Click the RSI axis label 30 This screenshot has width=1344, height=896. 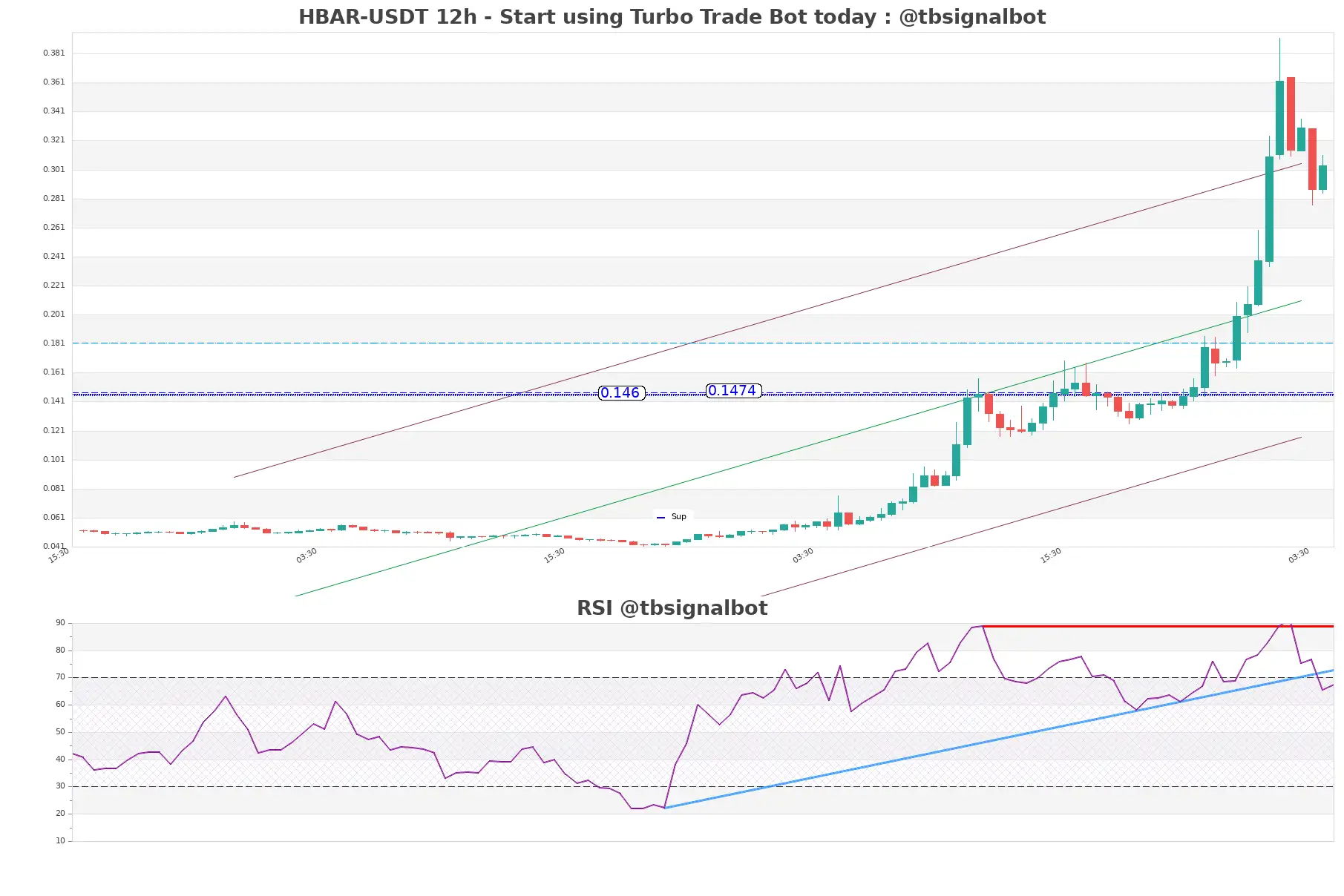[60, 786]
